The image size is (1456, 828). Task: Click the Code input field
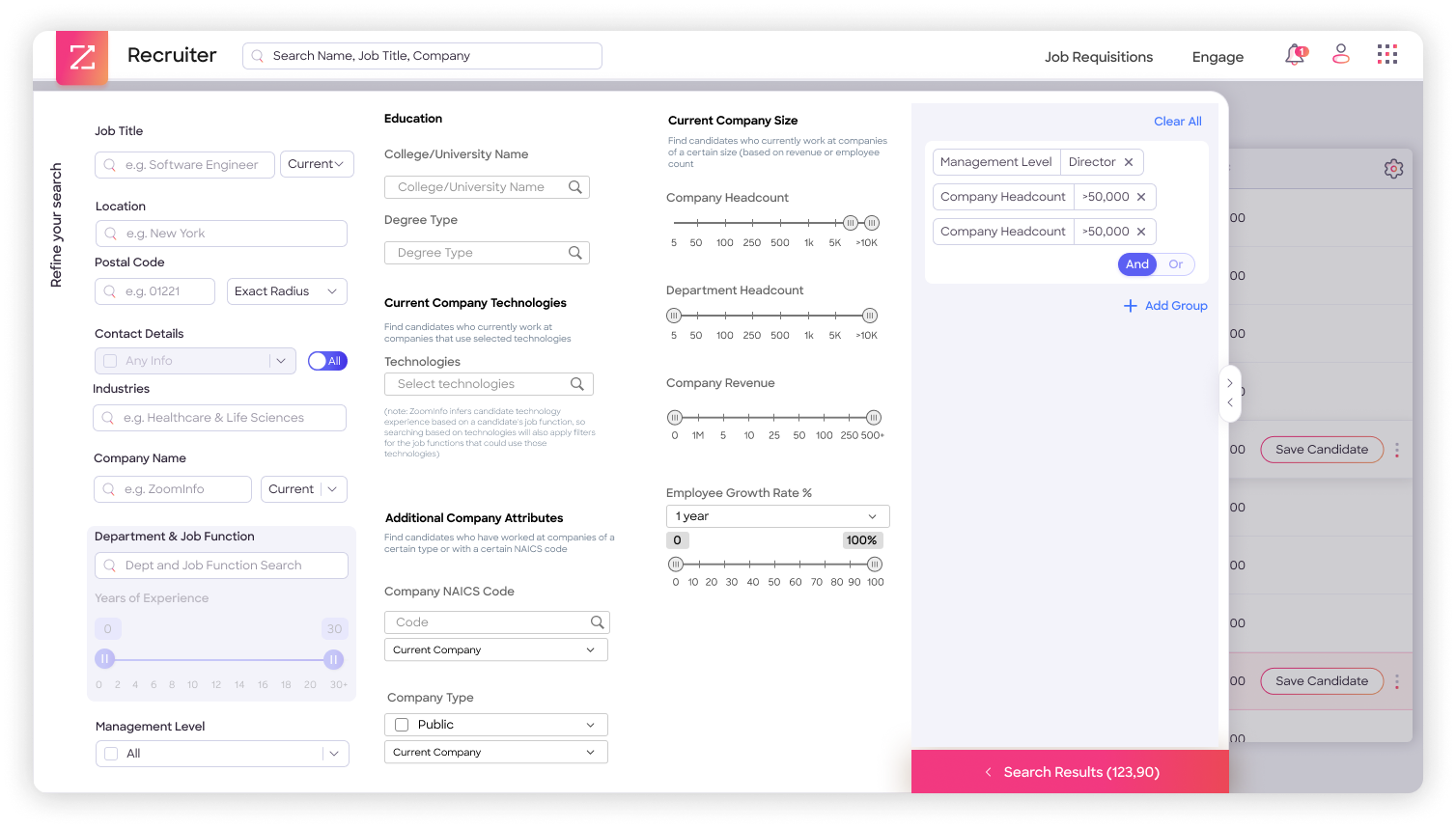tap(496, 622)
